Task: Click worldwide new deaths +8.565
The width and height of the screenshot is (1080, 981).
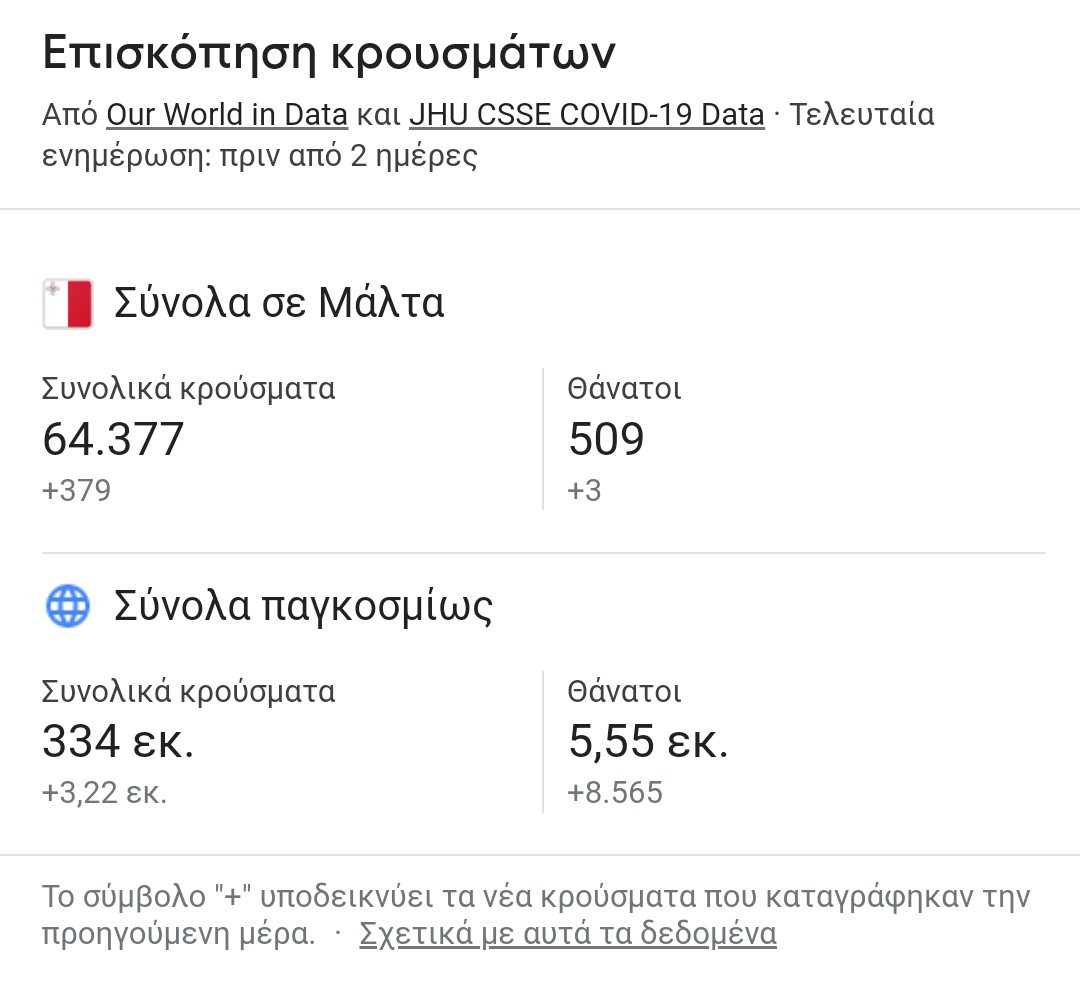Action: (x=615, y=793)
